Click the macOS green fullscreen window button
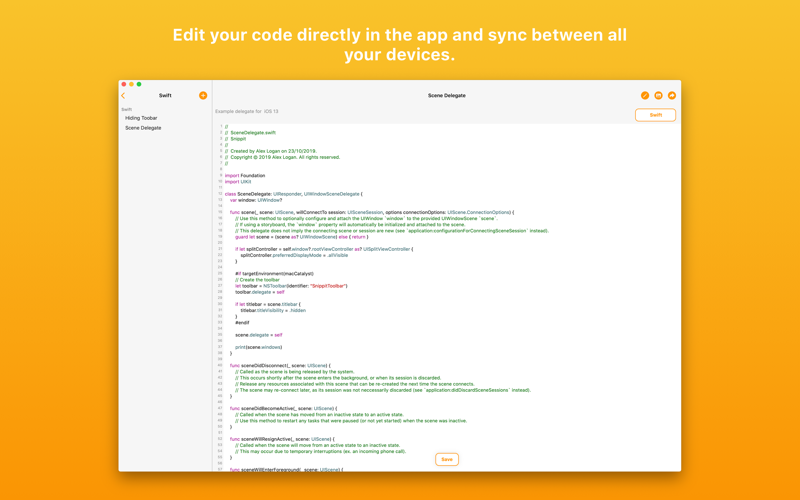This screenshot has width=800, height=500. [x=139, y=84]
